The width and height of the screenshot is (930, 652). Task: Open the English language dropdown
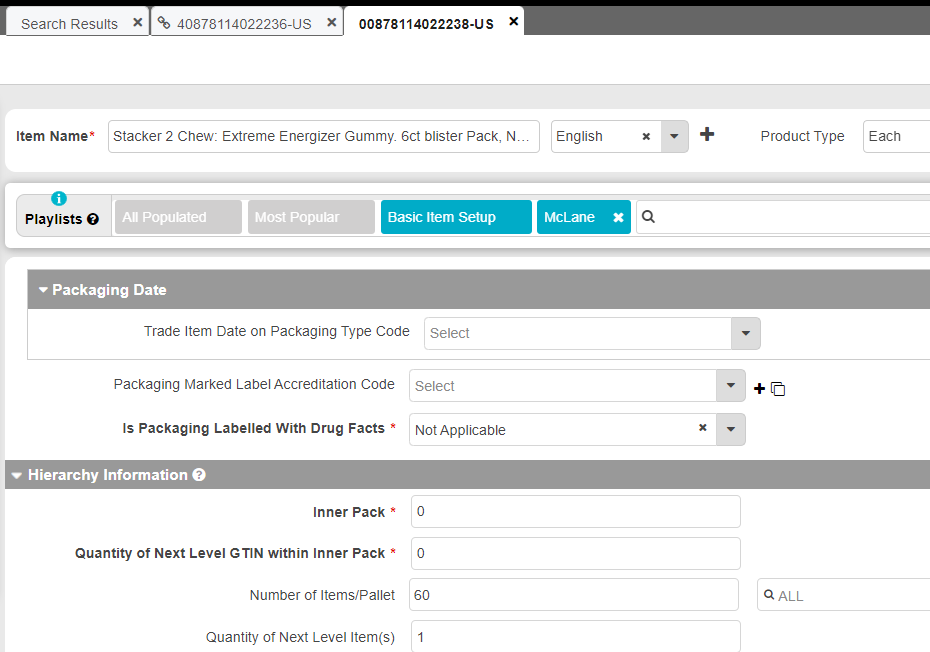point(674,136)
